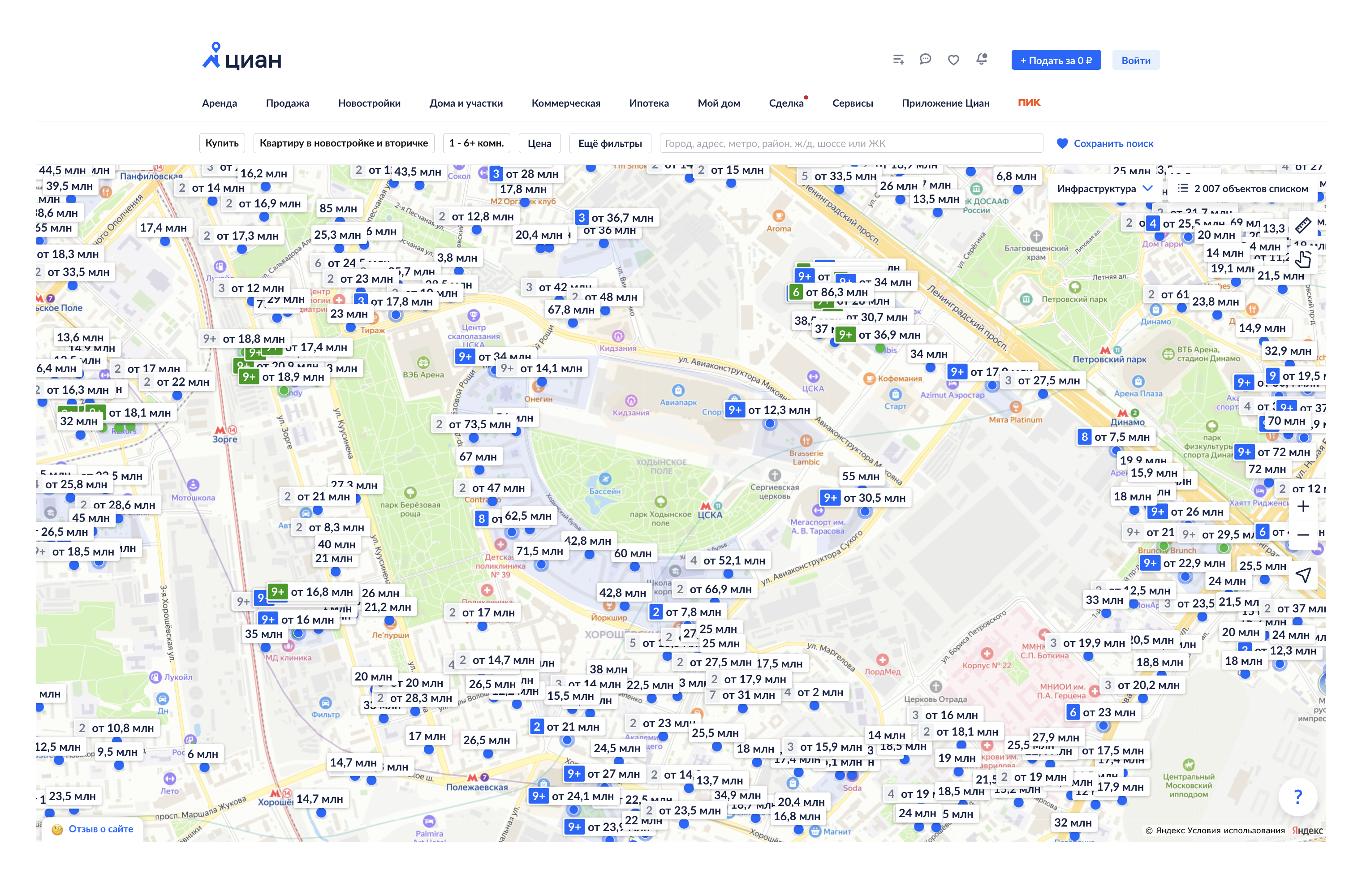Open the Купить deal type dropdown

(222, 143)
